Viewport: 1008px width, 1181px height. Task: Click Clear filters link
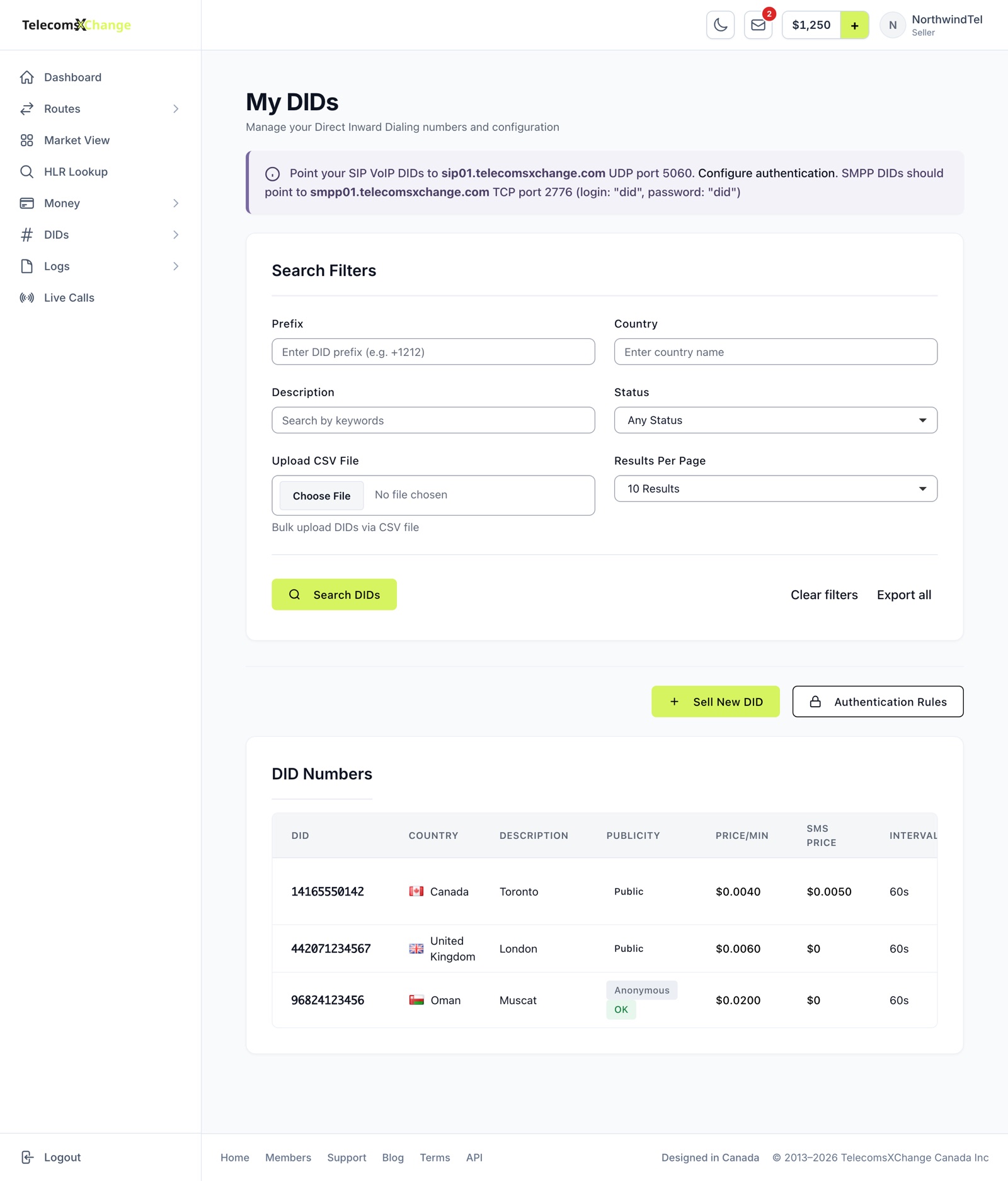tap(824, 595)
